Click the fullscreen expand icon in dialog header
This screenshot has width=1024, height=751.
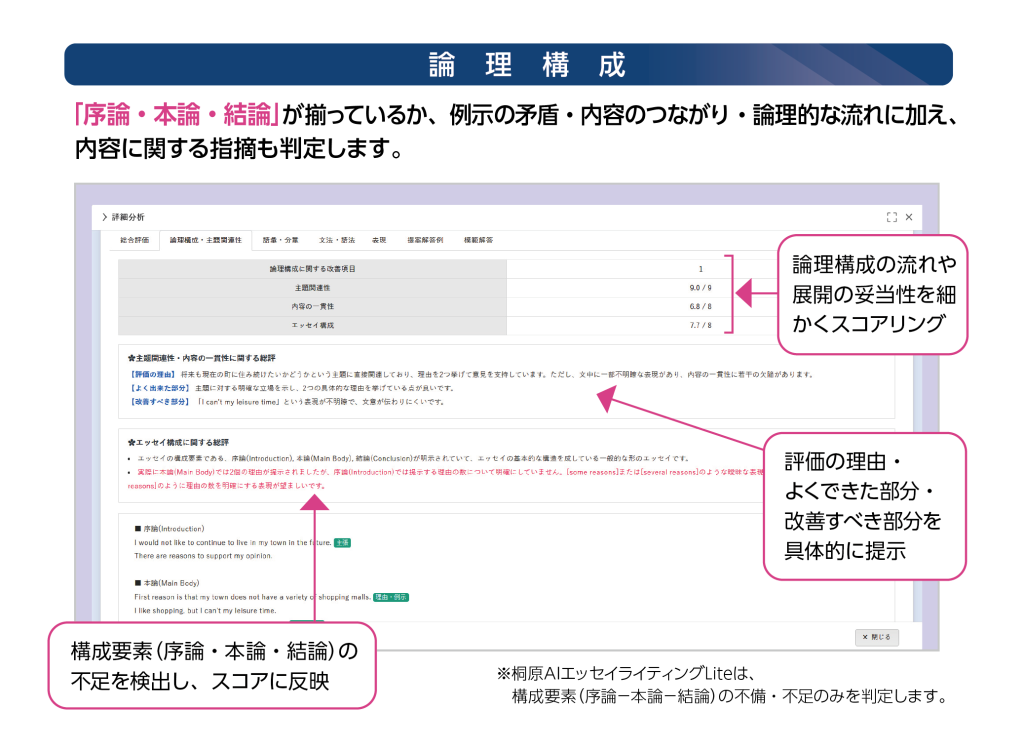click(891, 217)
